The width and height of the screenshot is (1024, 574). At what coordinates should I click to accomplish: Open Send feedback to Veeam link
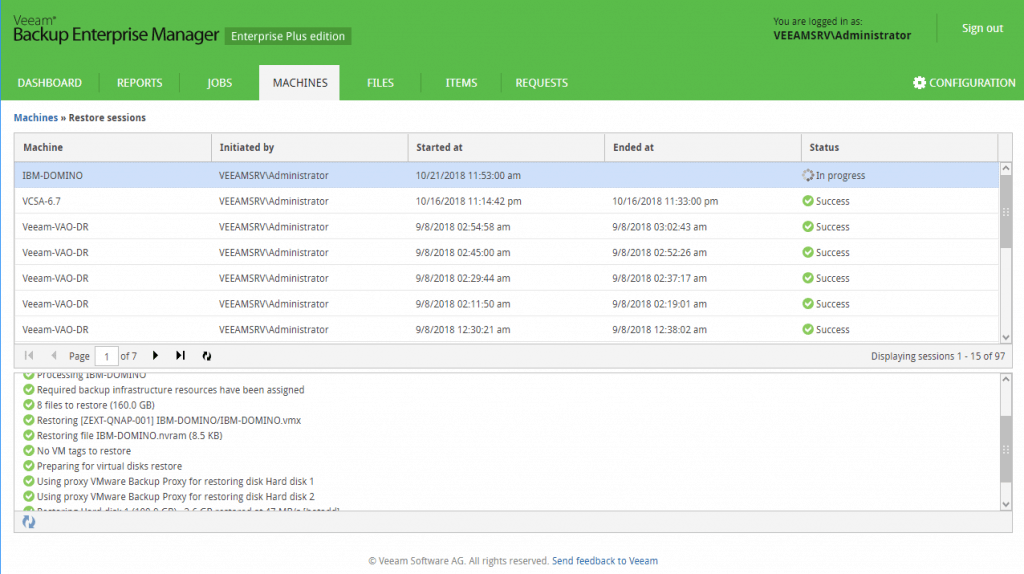click(605, 560)
